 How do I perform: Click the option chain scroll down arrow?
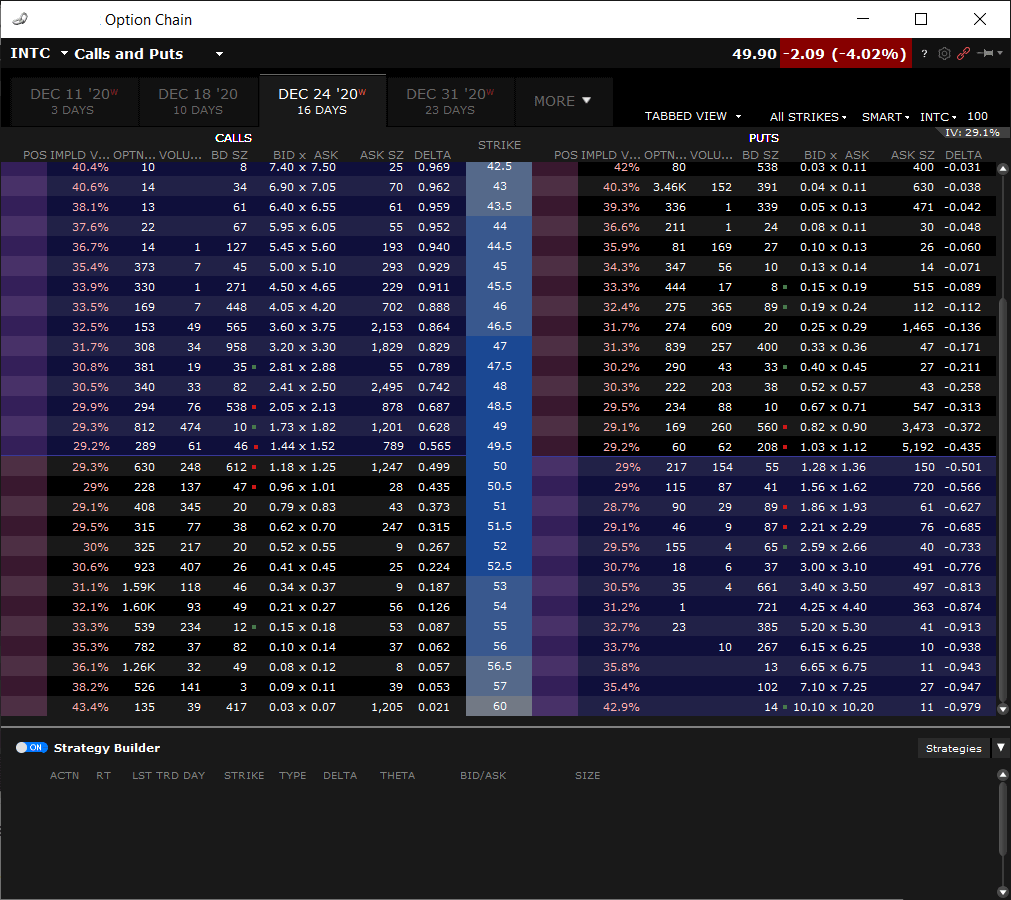[1003, 709]
